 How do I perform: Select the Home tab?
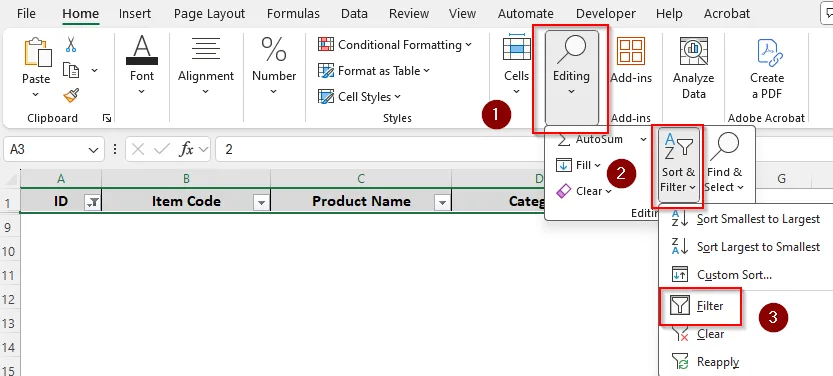click(80, 14)
